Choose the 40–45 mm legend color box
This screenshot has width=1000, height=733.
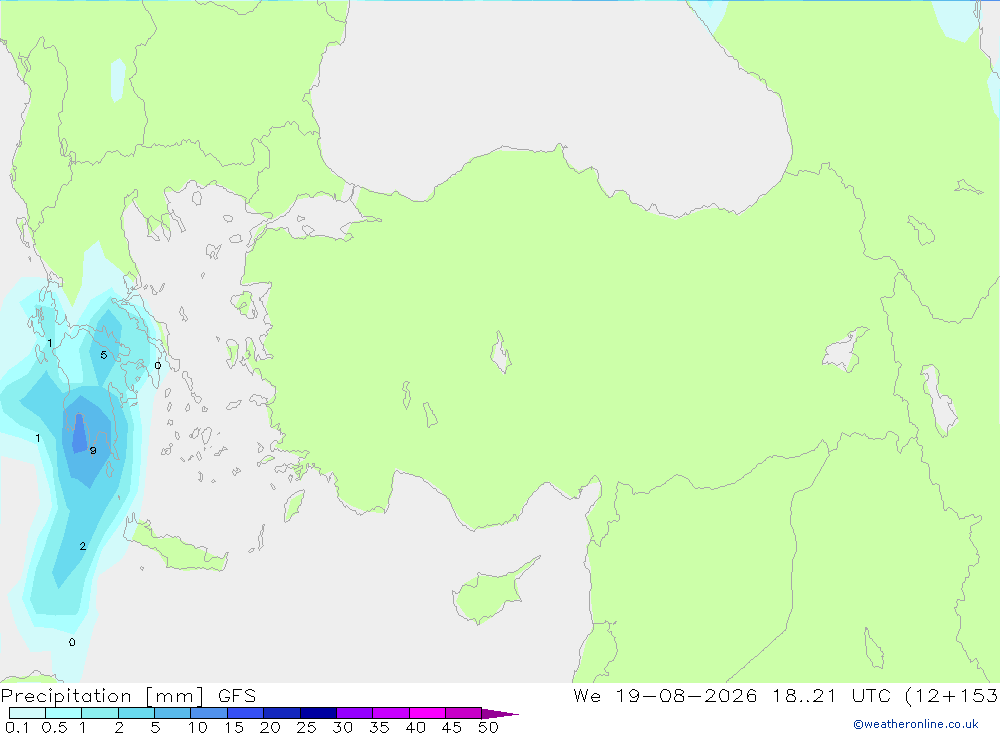pyautogui.click(x=427, y=713)
